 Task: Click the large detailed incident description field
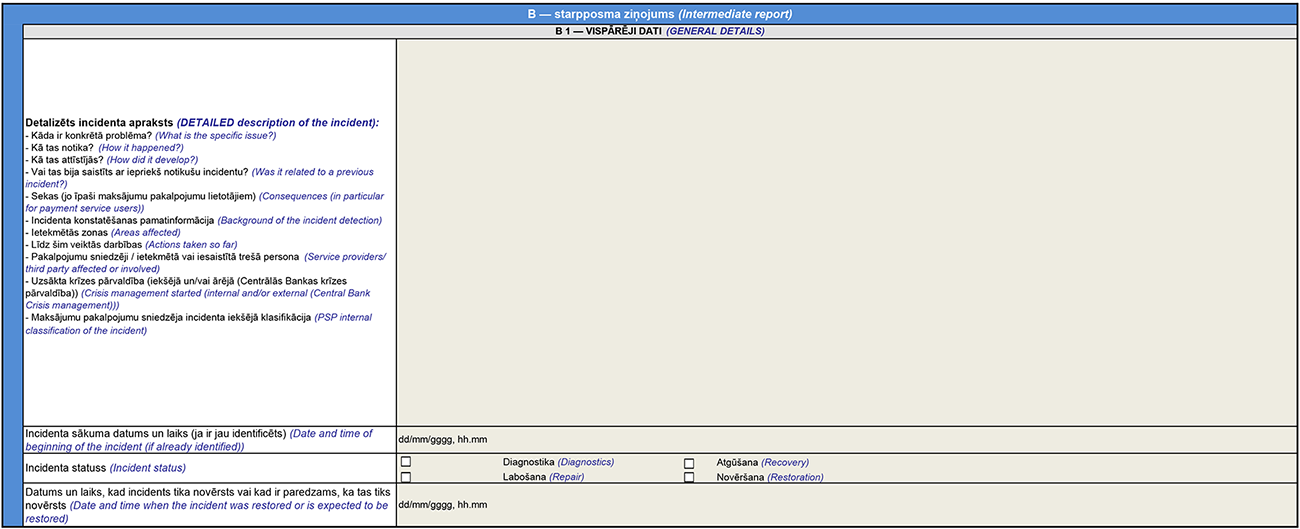846,231
